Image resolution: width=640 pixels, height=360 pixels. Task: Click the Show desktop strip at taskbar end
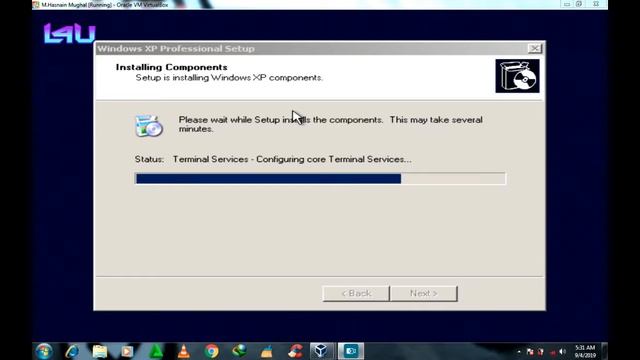pos(605,351)
